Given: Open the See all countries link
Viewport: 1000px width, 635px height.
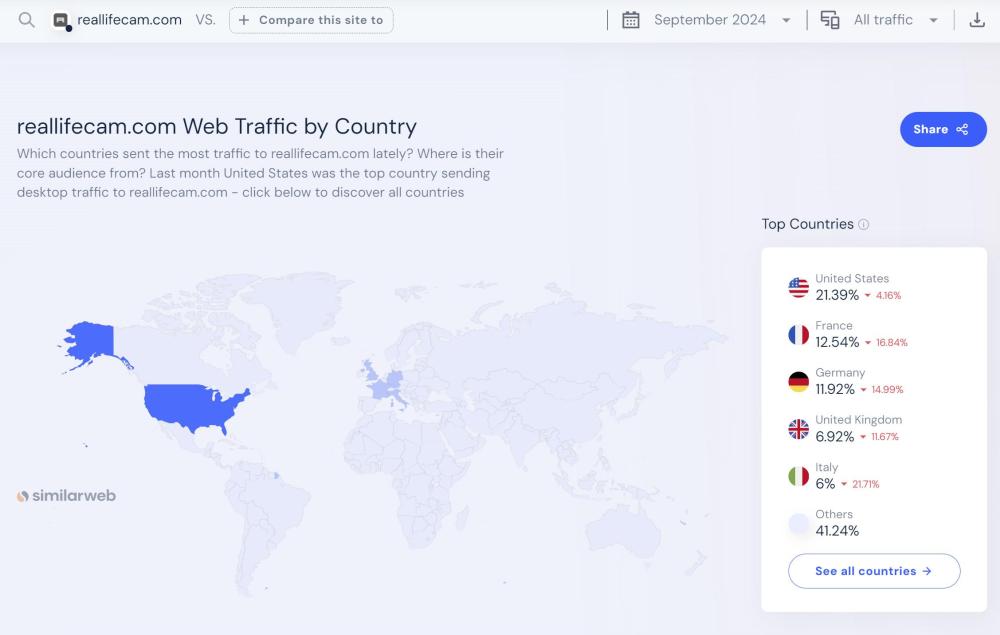Looking at the screenshot, I should (873, 571).
